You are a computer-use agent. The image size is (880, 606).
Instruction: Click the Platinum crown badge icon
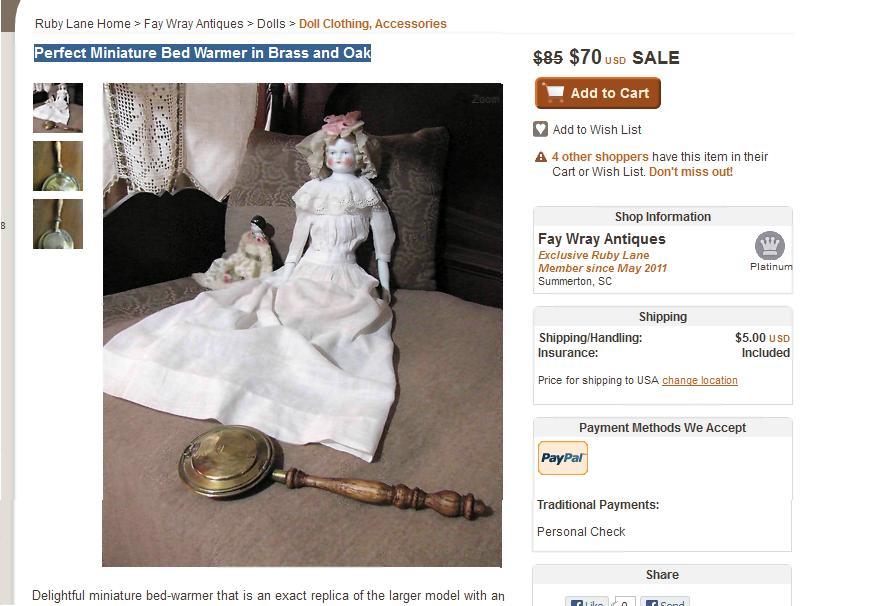769,245
